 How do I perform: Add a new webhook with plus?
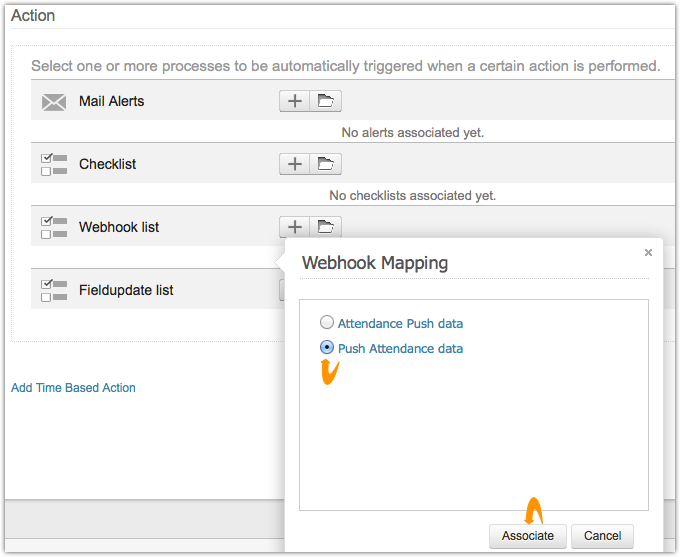pyautogui.click(x=295, y=227)
